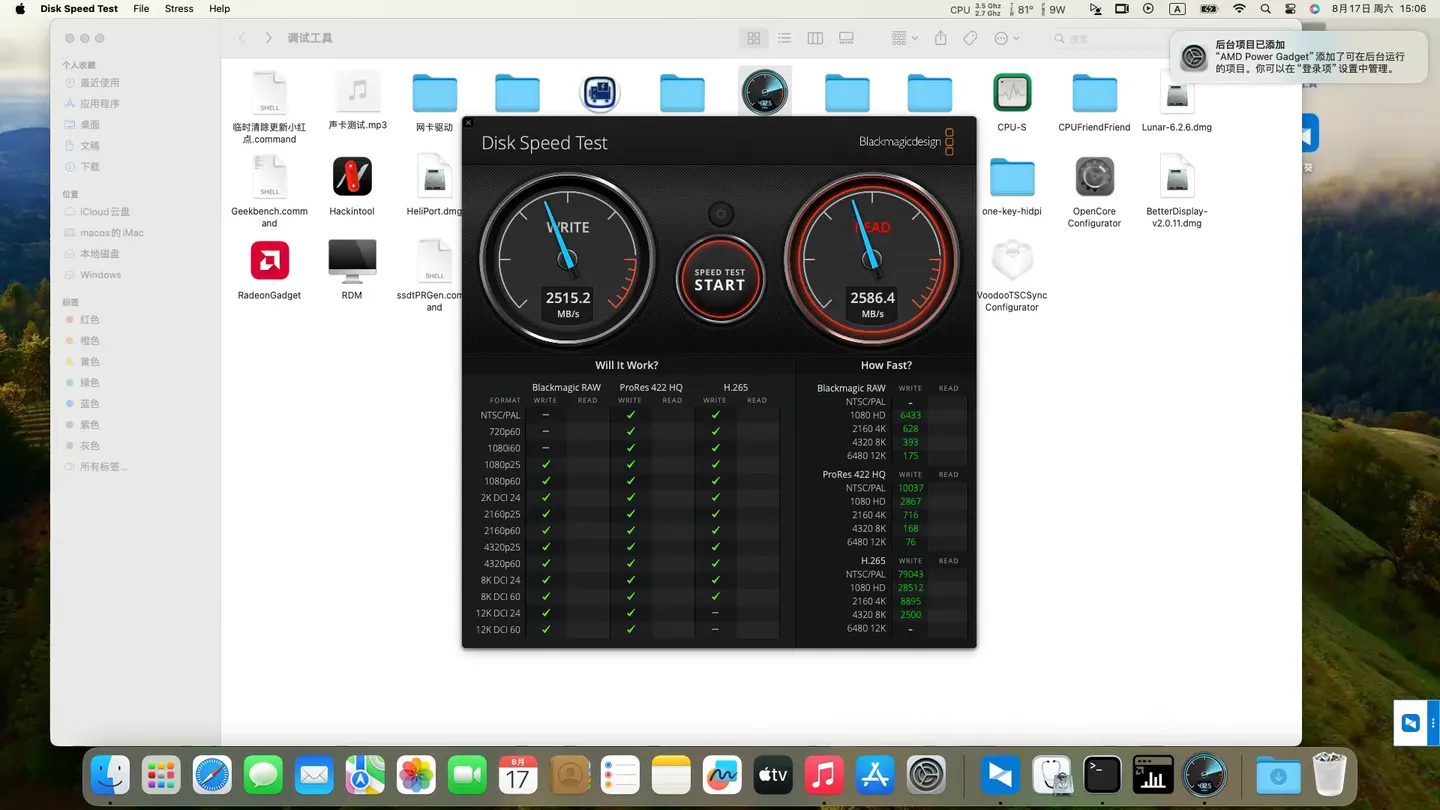Switch Finder to icon view

(x=754, y=38)
